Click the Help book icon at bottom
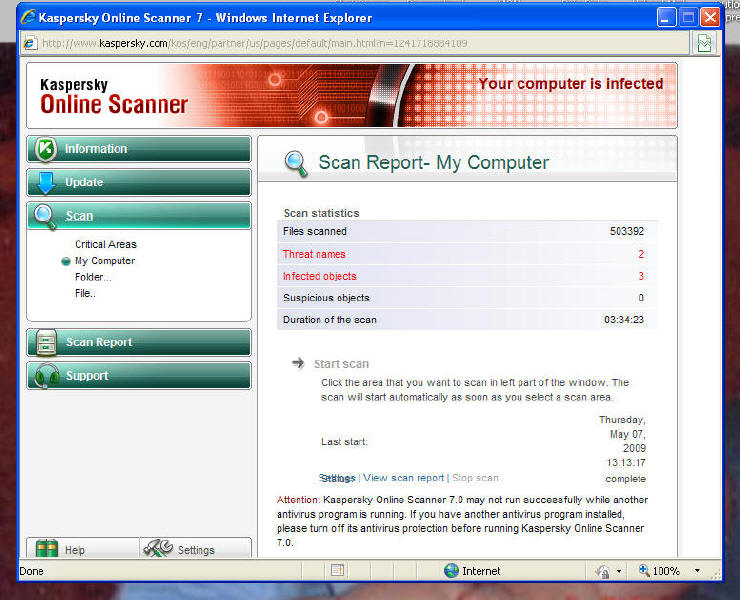740x600 pixels. (x=46, y=549)
